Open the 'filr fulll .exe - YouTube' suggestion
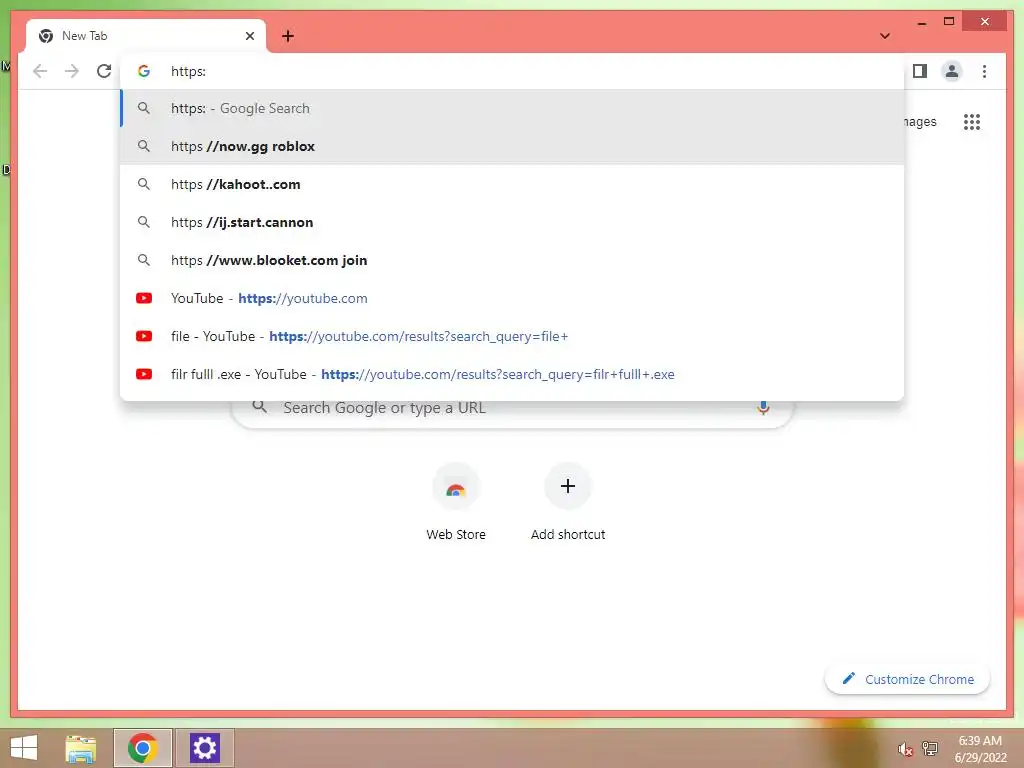This screenshot has height=768, width=1024. [512, 374]
